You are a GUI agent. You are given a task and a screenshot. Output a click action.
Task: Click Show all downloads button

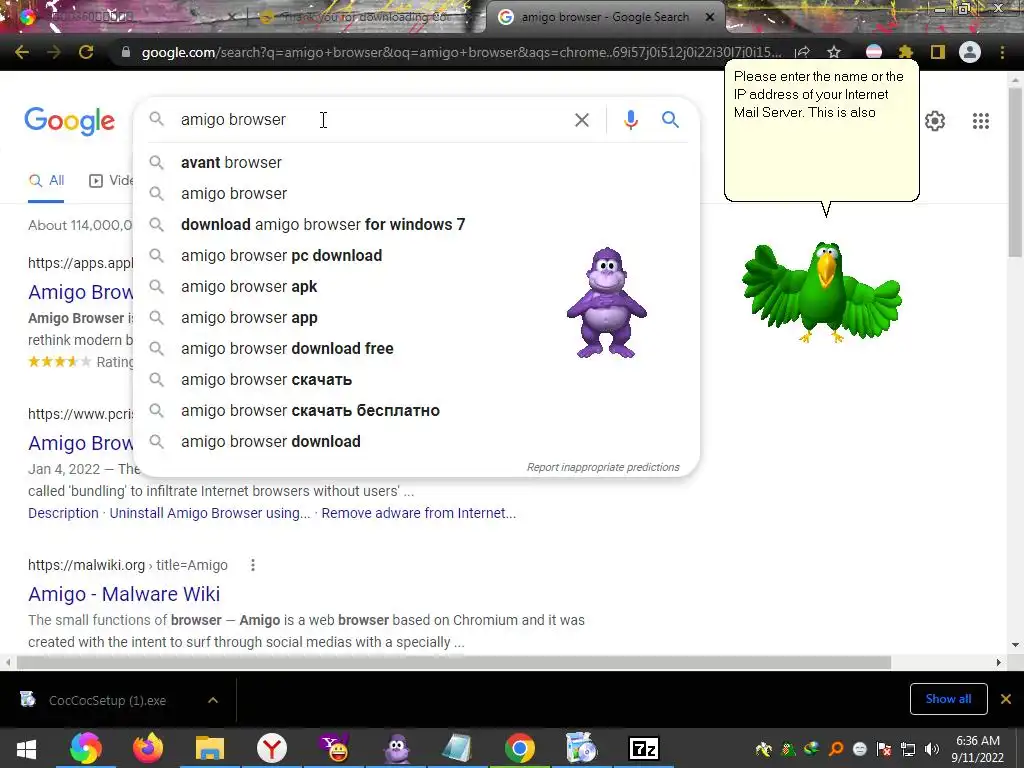coord(948,699)
